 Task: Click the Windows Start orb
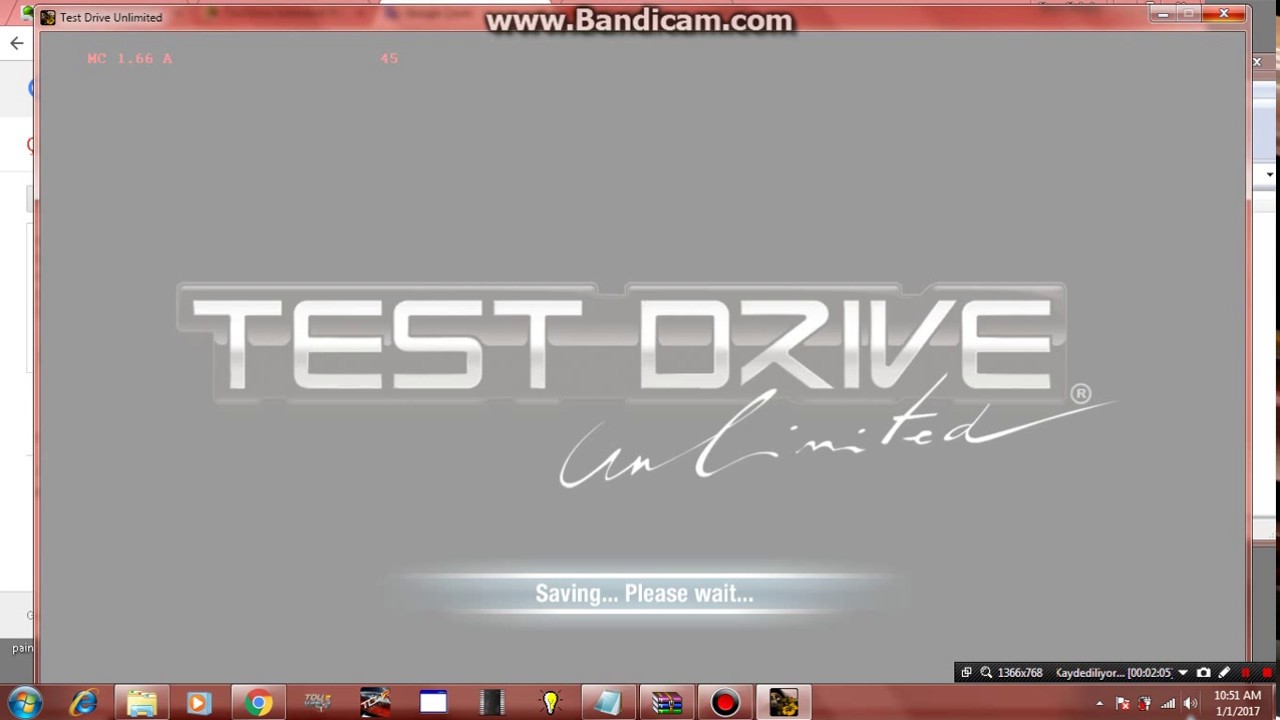[24, 703]
